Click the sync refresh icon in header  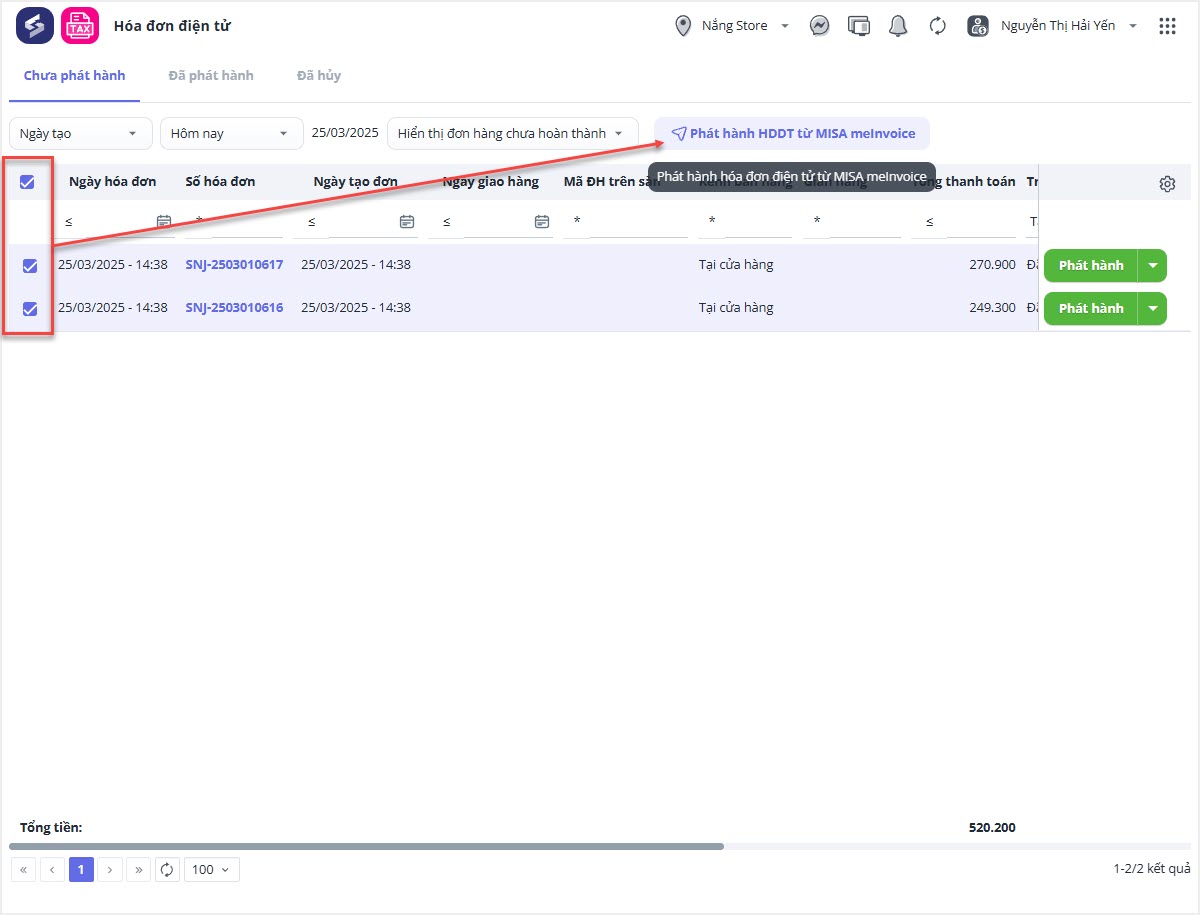pos(937,26)
